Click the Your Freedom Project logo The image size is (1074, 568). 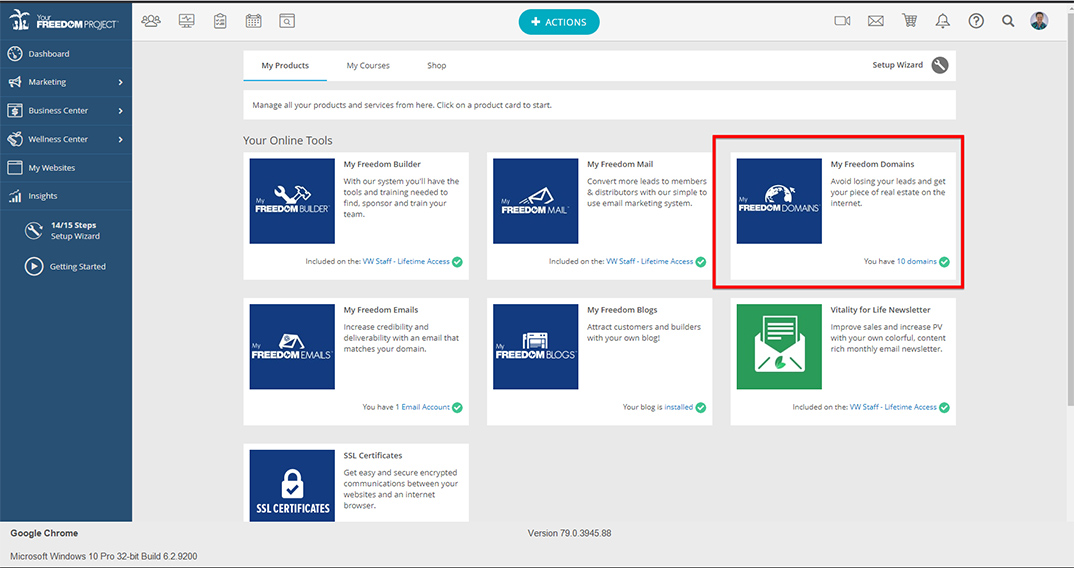click(64, 21)
